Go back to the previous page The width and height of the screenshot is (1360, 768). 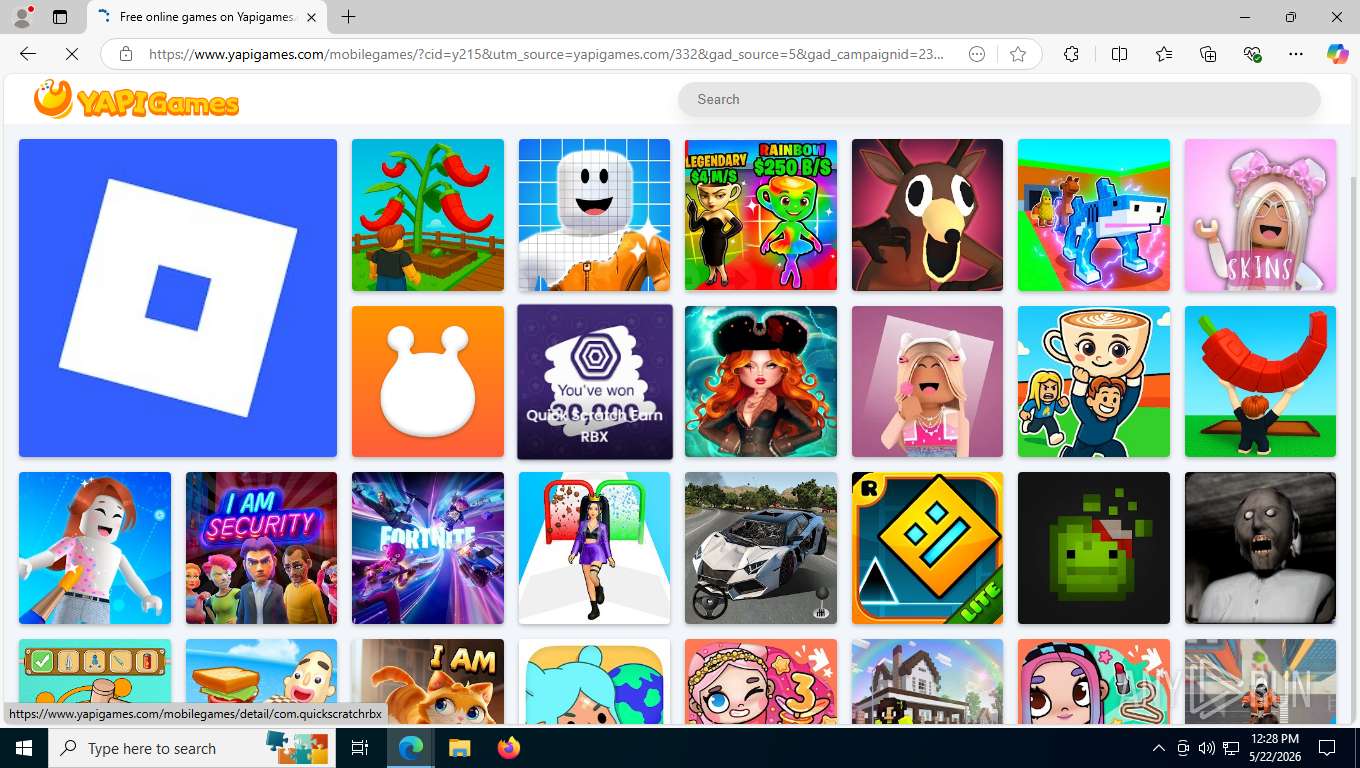28,54
